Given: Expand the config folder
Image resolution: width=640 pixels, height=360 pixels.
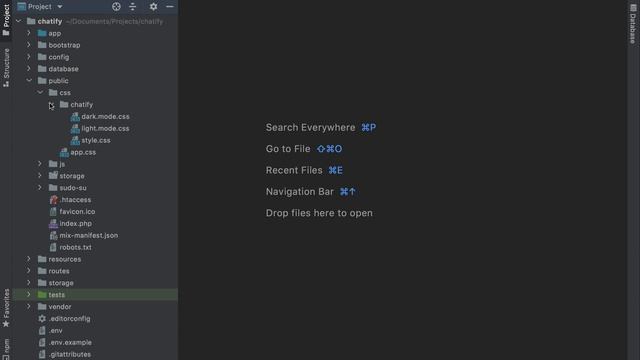Looking at the screenshot, I should (29, 57).
